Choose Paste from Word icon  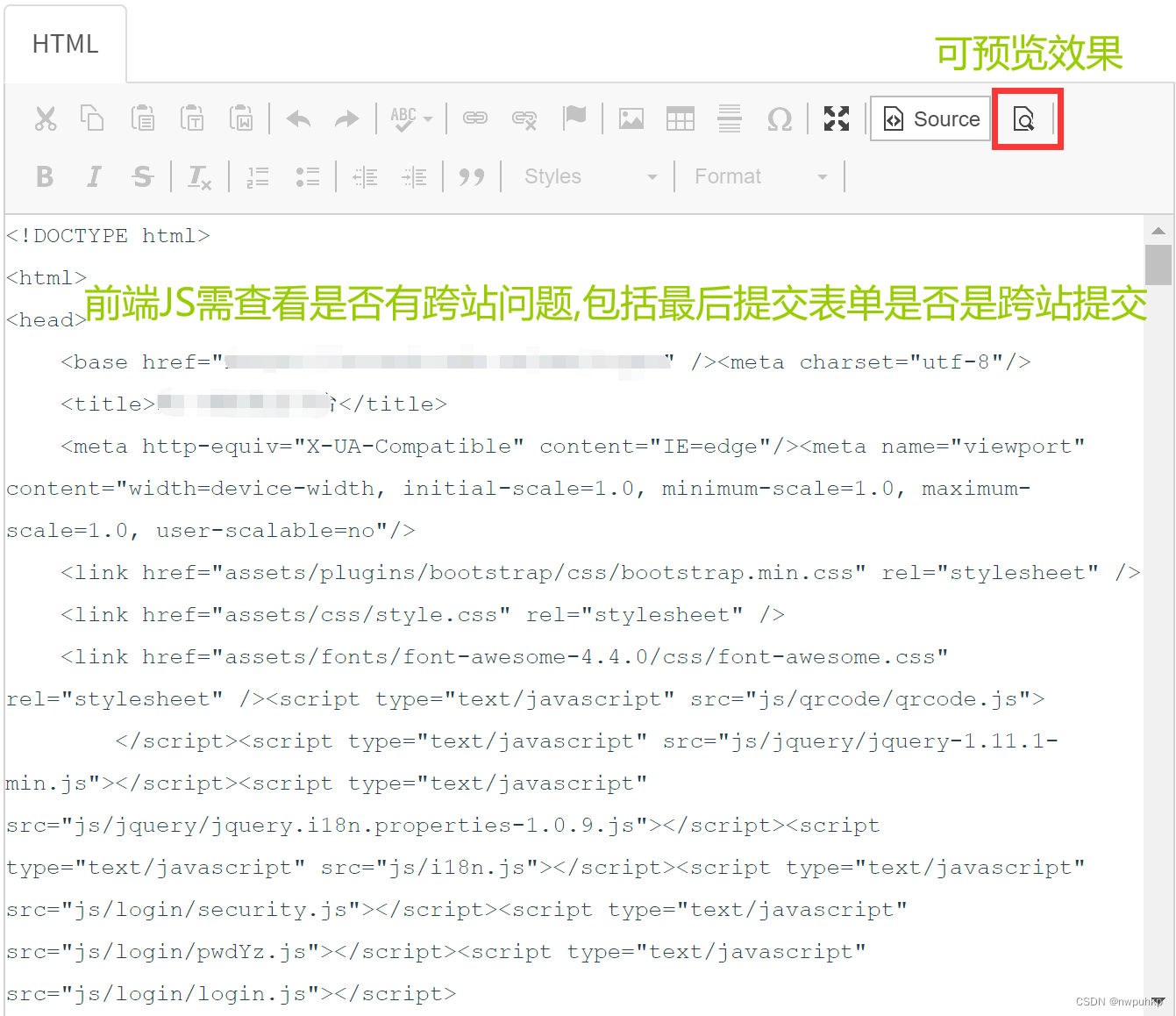tap(241, 118)
